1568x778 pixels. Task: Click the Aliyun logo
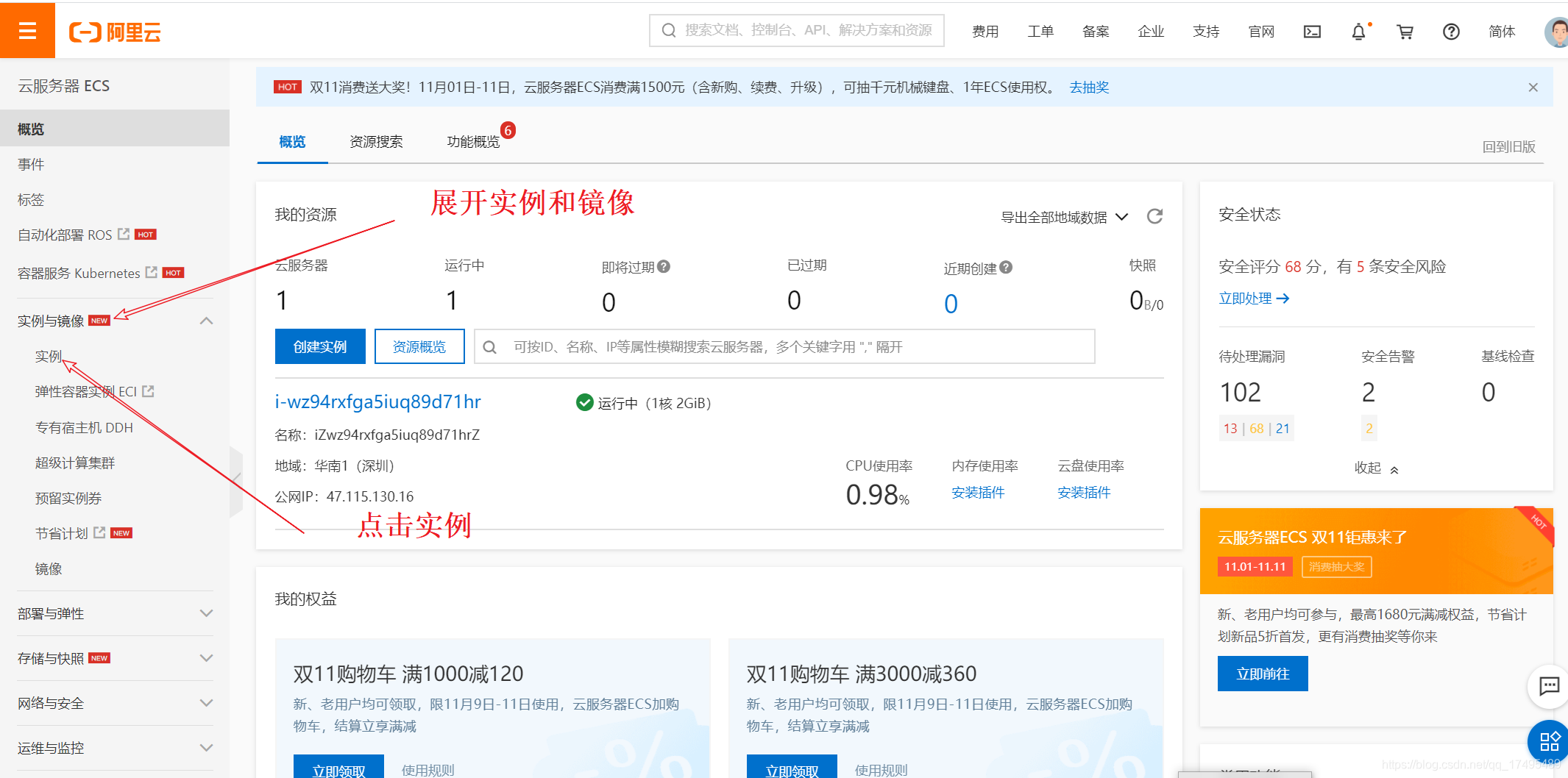[x=115, y=32]
